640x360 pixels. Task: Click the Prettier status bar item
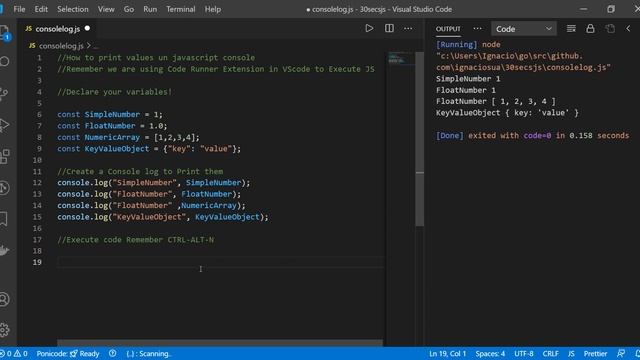click(595, 353)
